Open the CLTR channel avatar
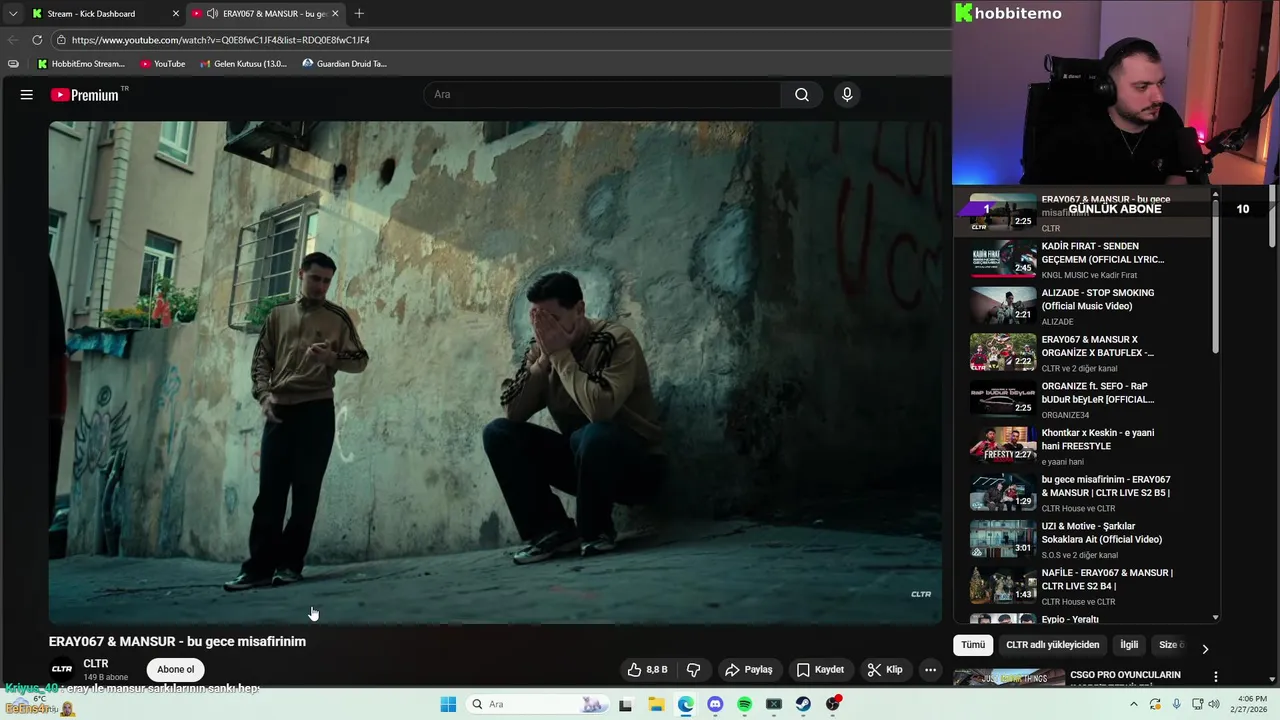The height and width of the screenshot is (720, 1280). tap(62, 669)
